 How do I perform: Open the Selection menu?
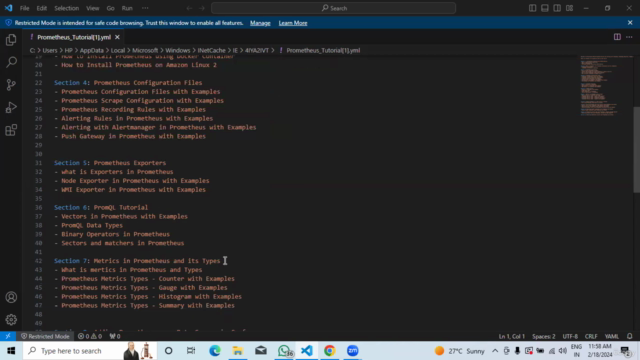tap(67, 8)
